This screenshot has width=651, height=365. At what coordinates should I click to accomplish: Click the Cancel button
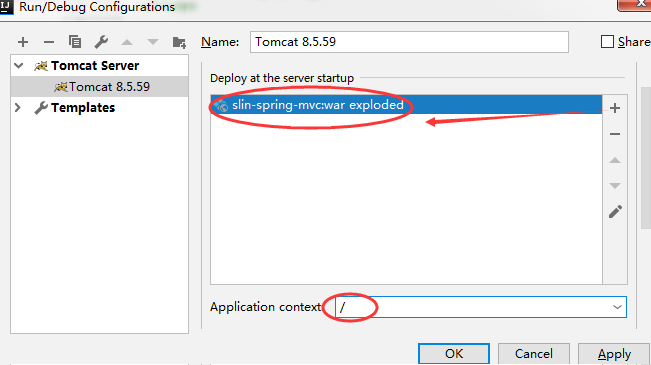[534, 353]
